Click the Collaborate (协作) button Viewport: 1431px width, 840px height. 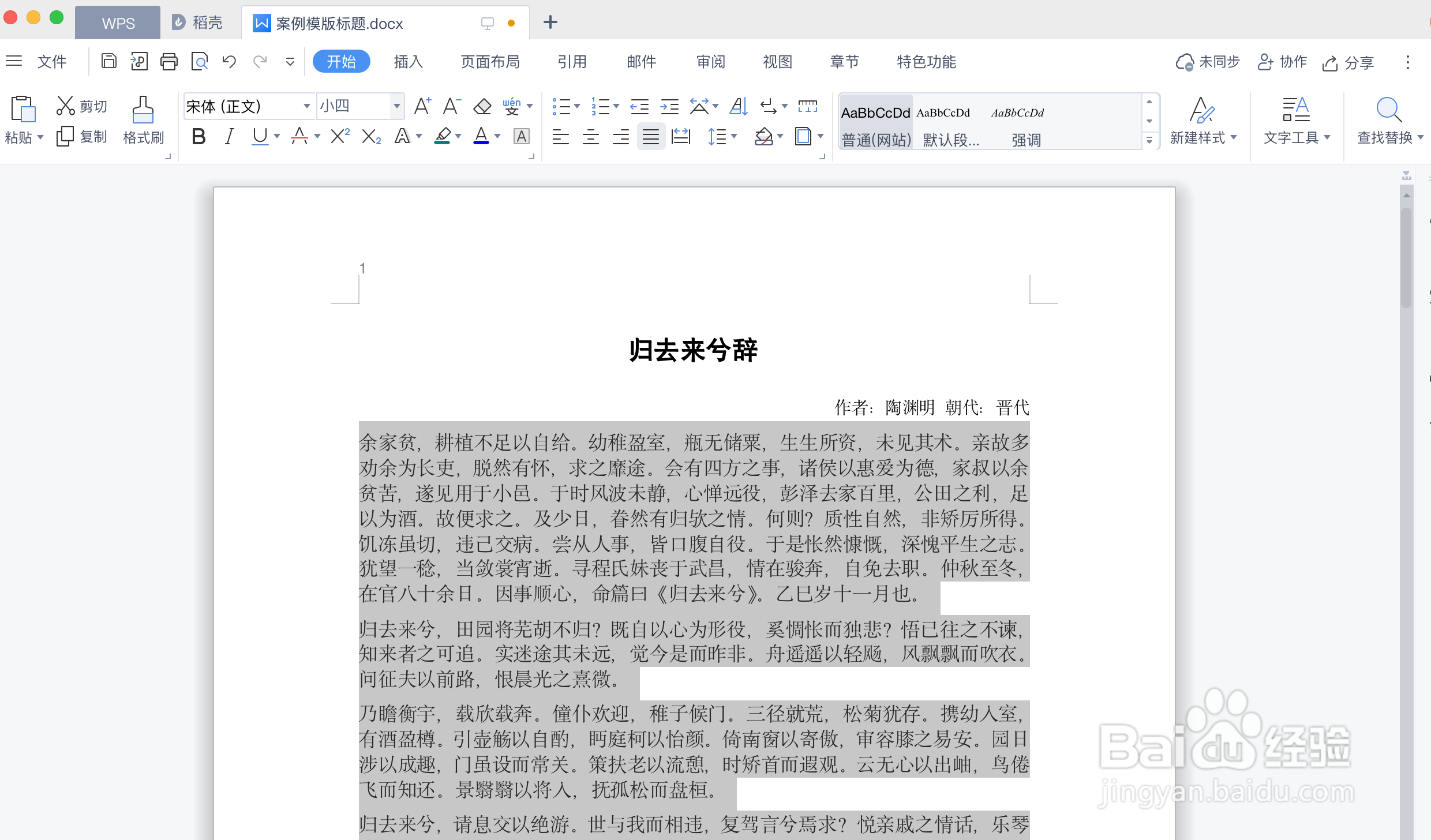(1282, 62)
